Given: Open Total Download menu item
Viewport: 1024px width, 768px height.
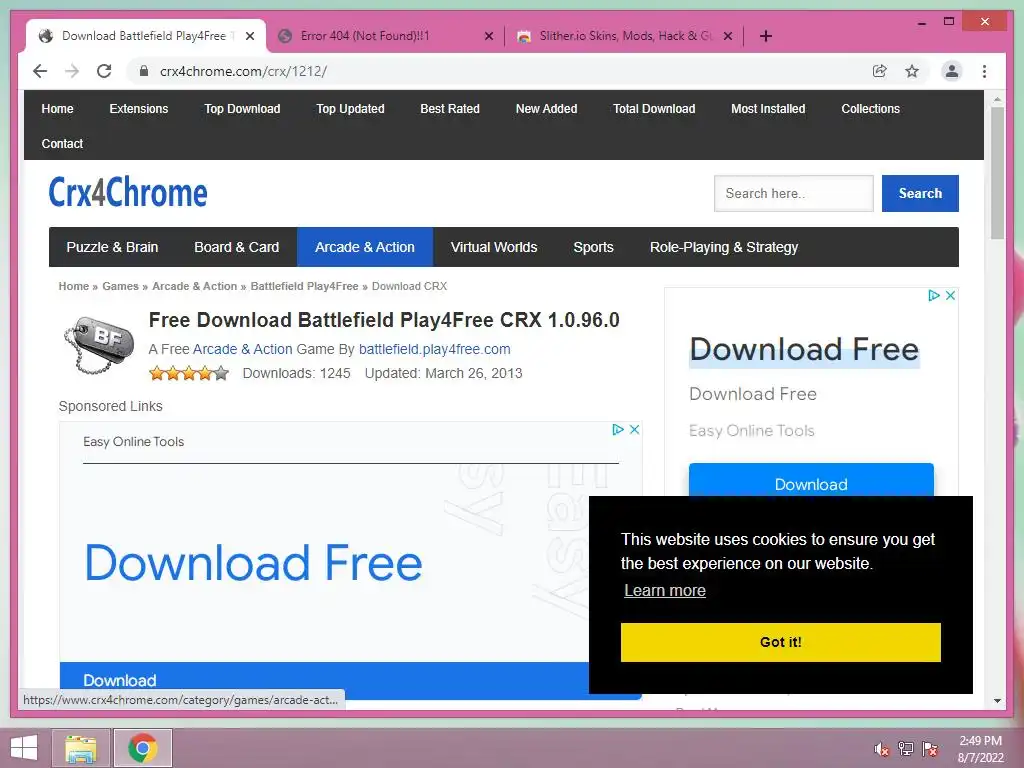Looking at the screenshot, I should click(654, 109).
